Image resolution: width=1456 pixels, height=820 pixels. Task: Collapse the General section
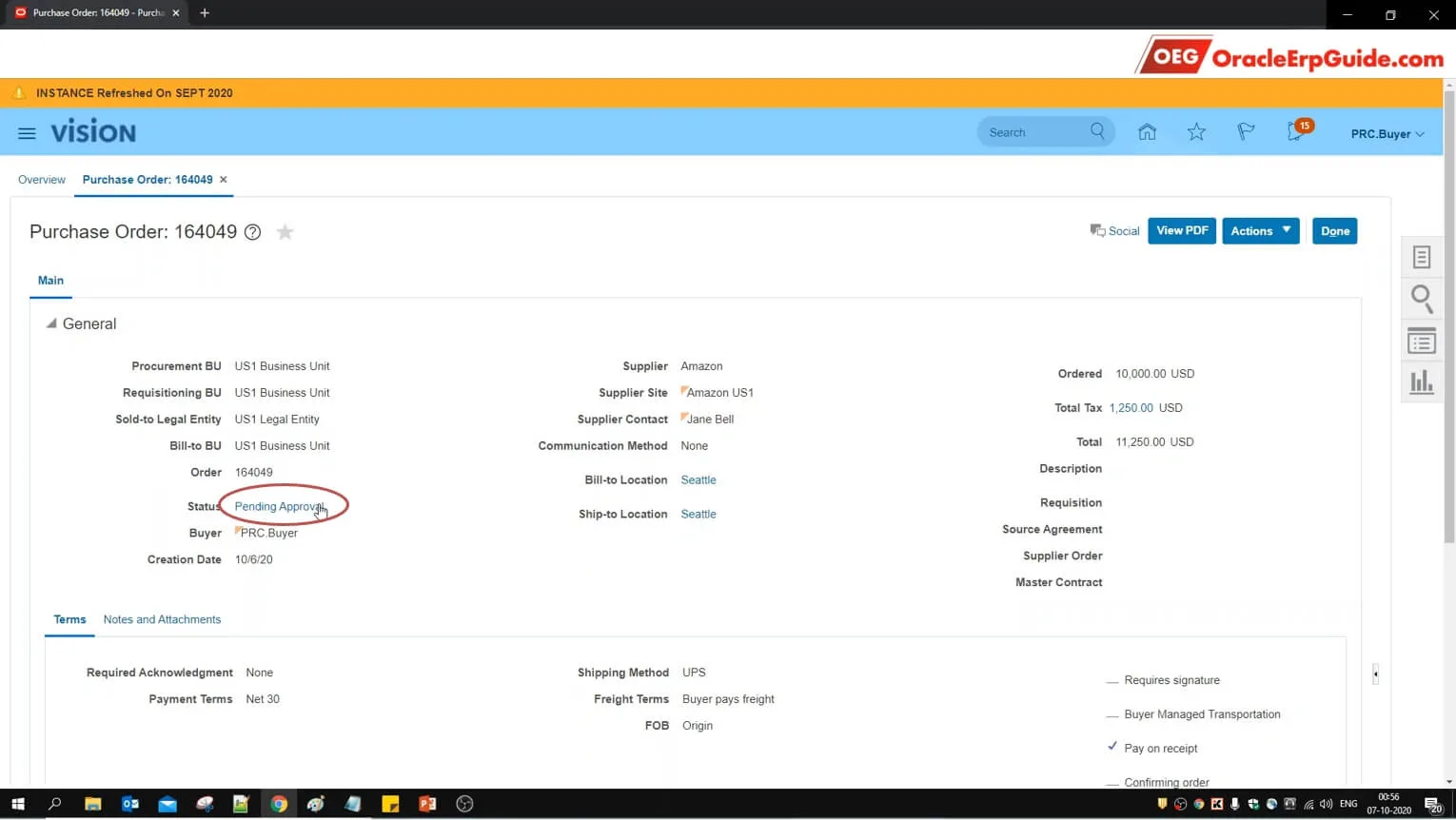tap(51, 323)
